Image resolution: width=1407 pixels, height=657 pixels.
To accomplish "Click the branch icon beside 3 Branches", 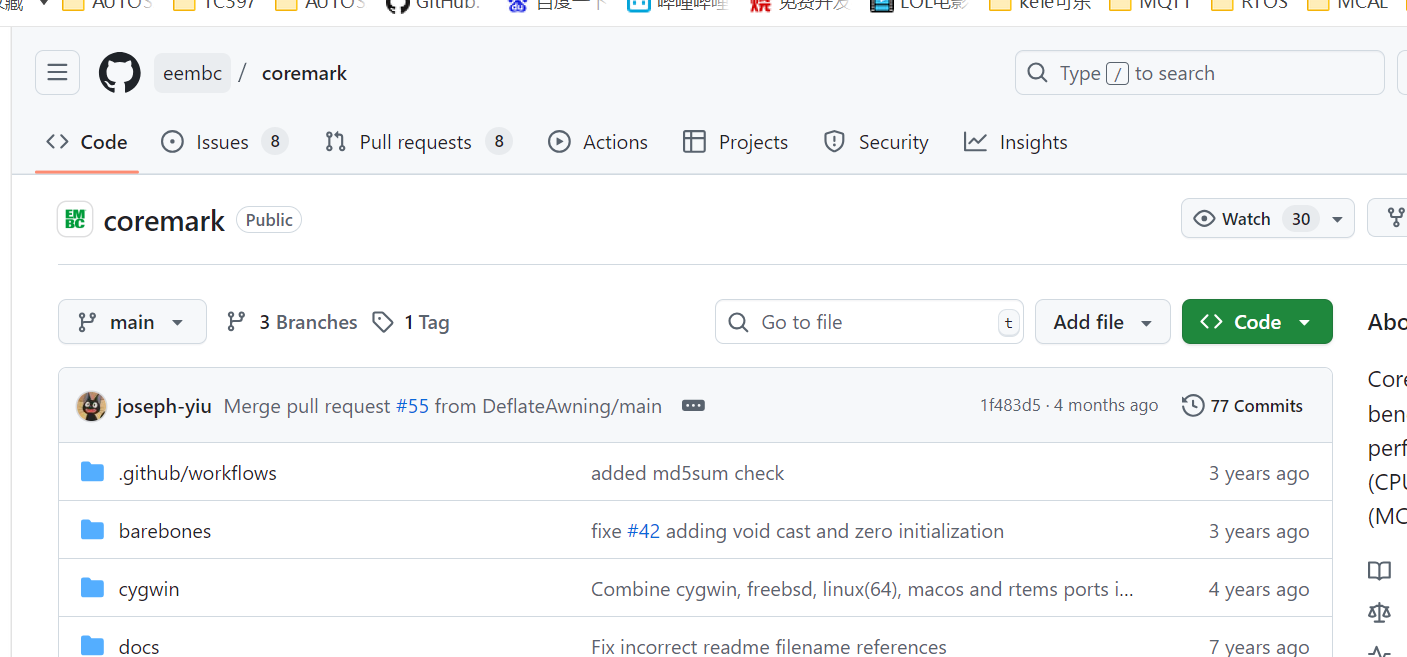I will click(x=236, y=322).
